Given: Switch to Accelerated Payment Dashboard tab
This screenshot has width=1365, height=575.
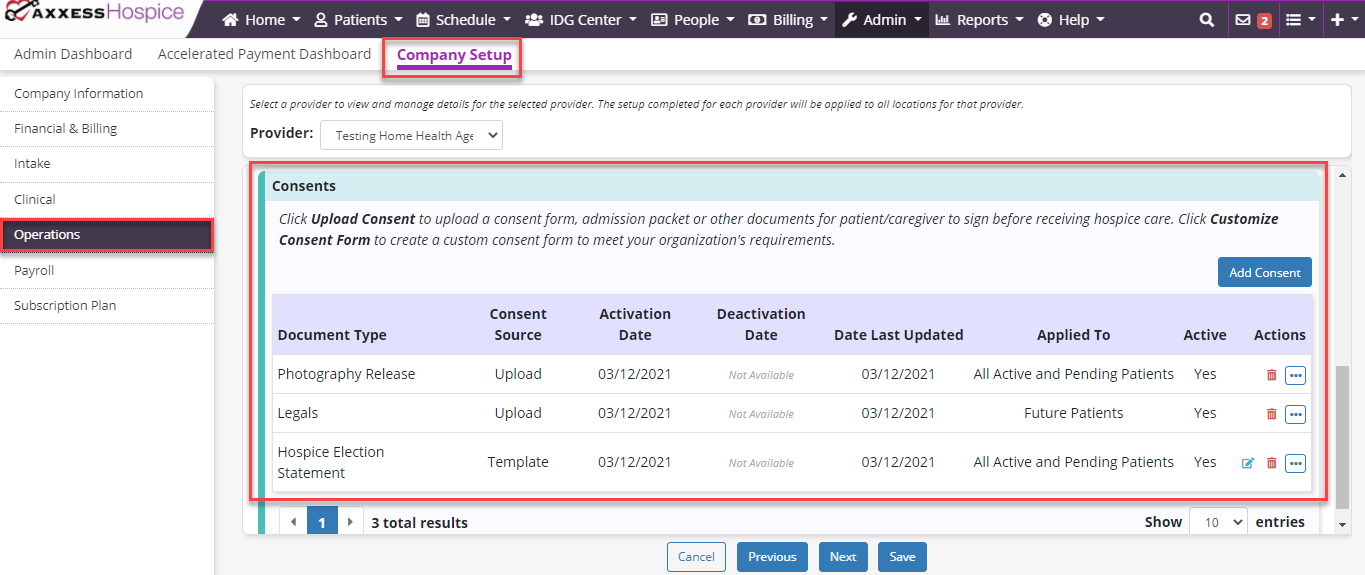Looking at the screenshot, I should point(264,54).
